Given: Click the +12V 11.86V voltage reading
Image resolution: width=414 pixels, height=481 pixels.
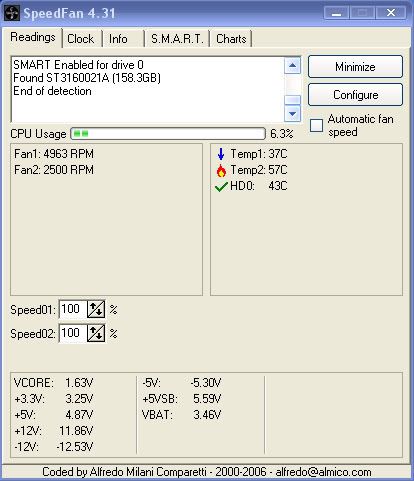Looking at the screenshot, I should pos(53,431).
